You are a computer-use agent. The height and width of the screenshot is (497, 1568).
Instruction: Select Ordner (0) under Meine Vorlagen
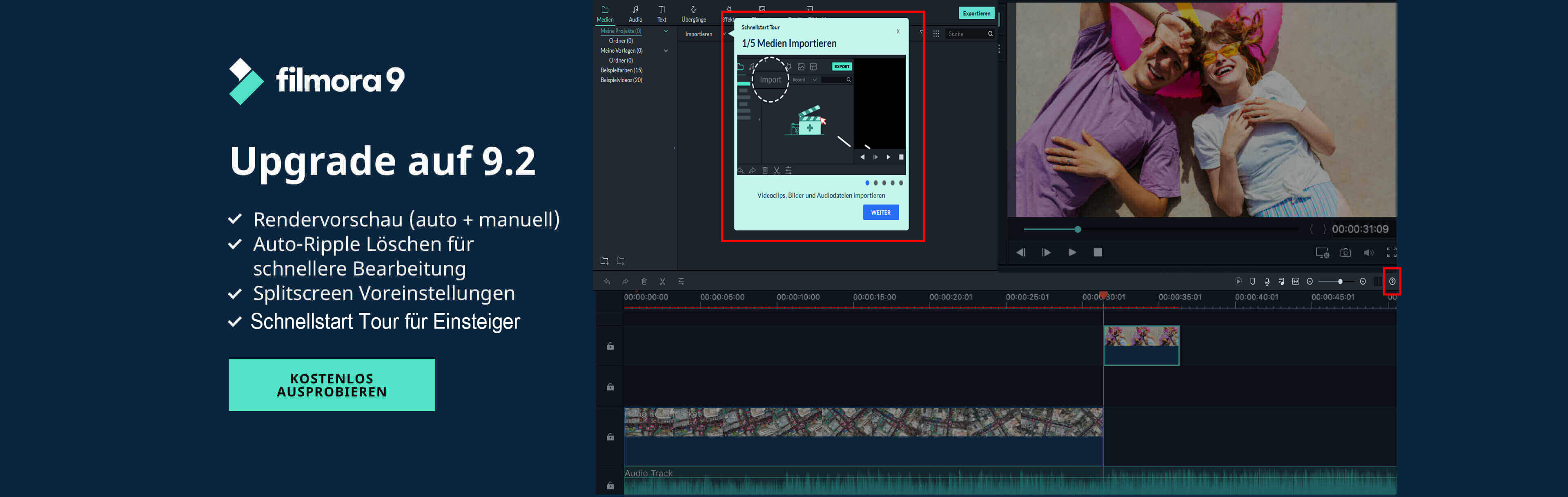tap(620, 60)
